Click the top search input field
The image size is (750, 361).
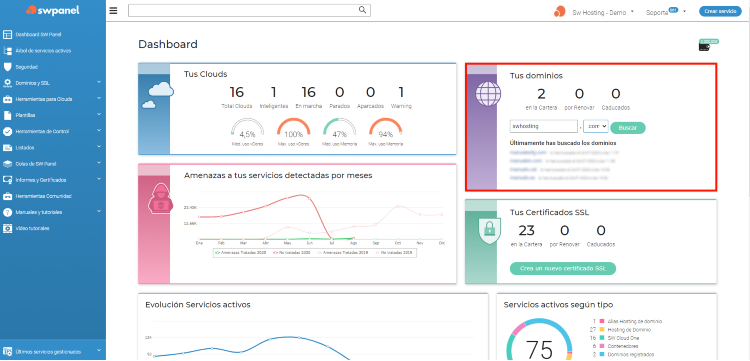coord(249,10)
